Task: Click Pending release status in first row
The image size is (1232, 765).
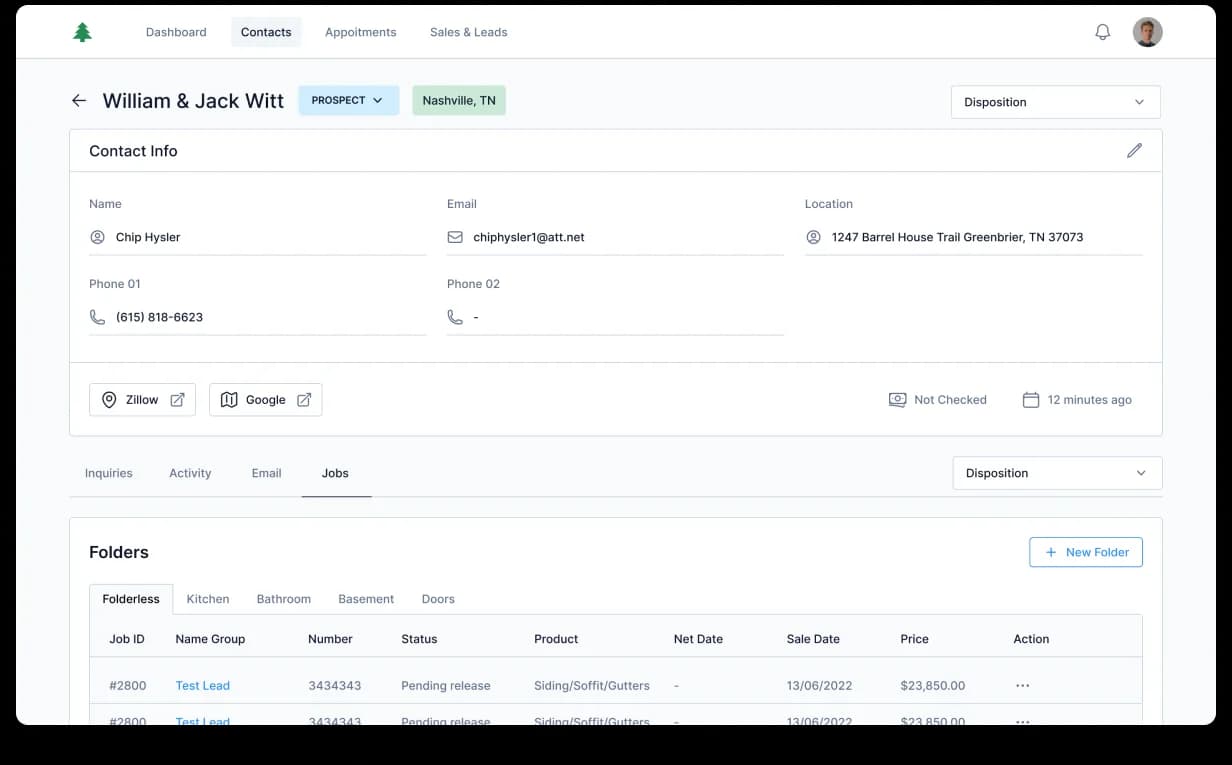Action: [446, 686]
